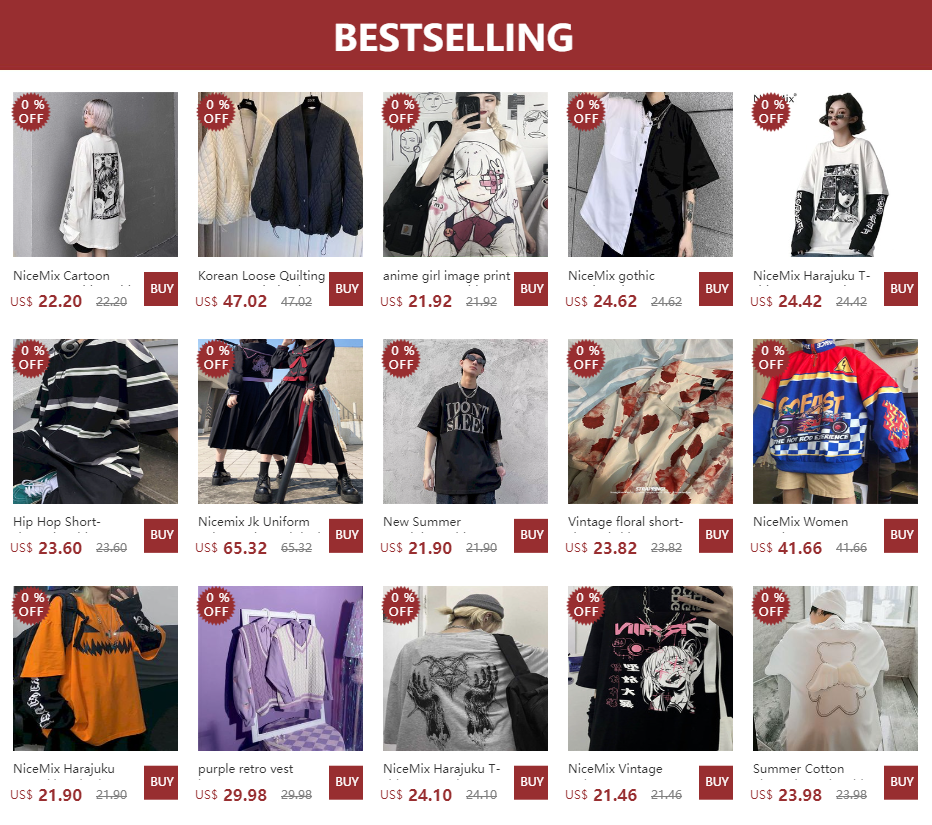Click BUY for purple retro vest
The width and height of the screenshot is (932, 825).
tap(346, 782)
